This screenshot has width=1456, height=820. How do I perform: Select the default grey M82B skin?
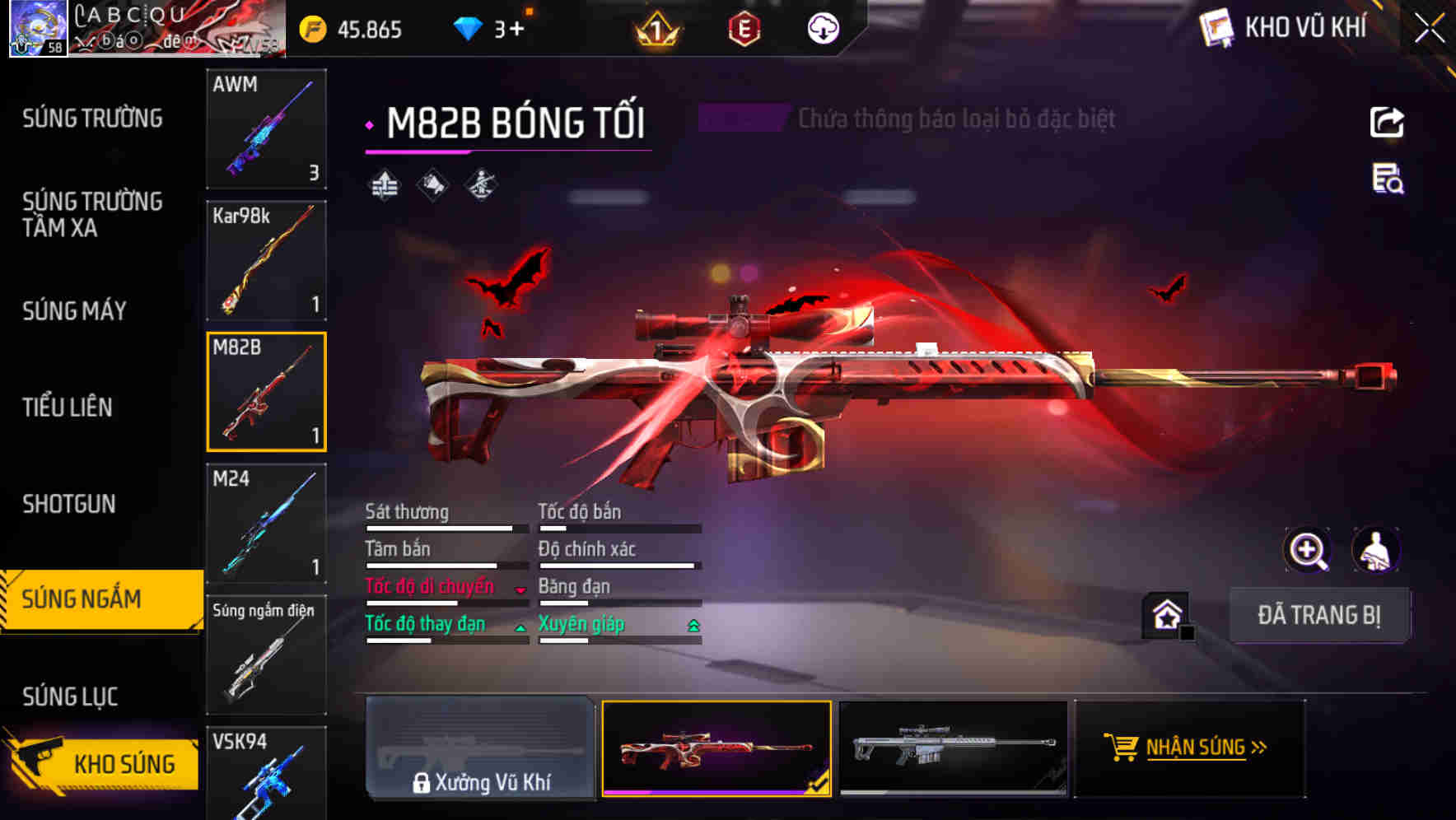pyautogui.click(x=953, y=748)
